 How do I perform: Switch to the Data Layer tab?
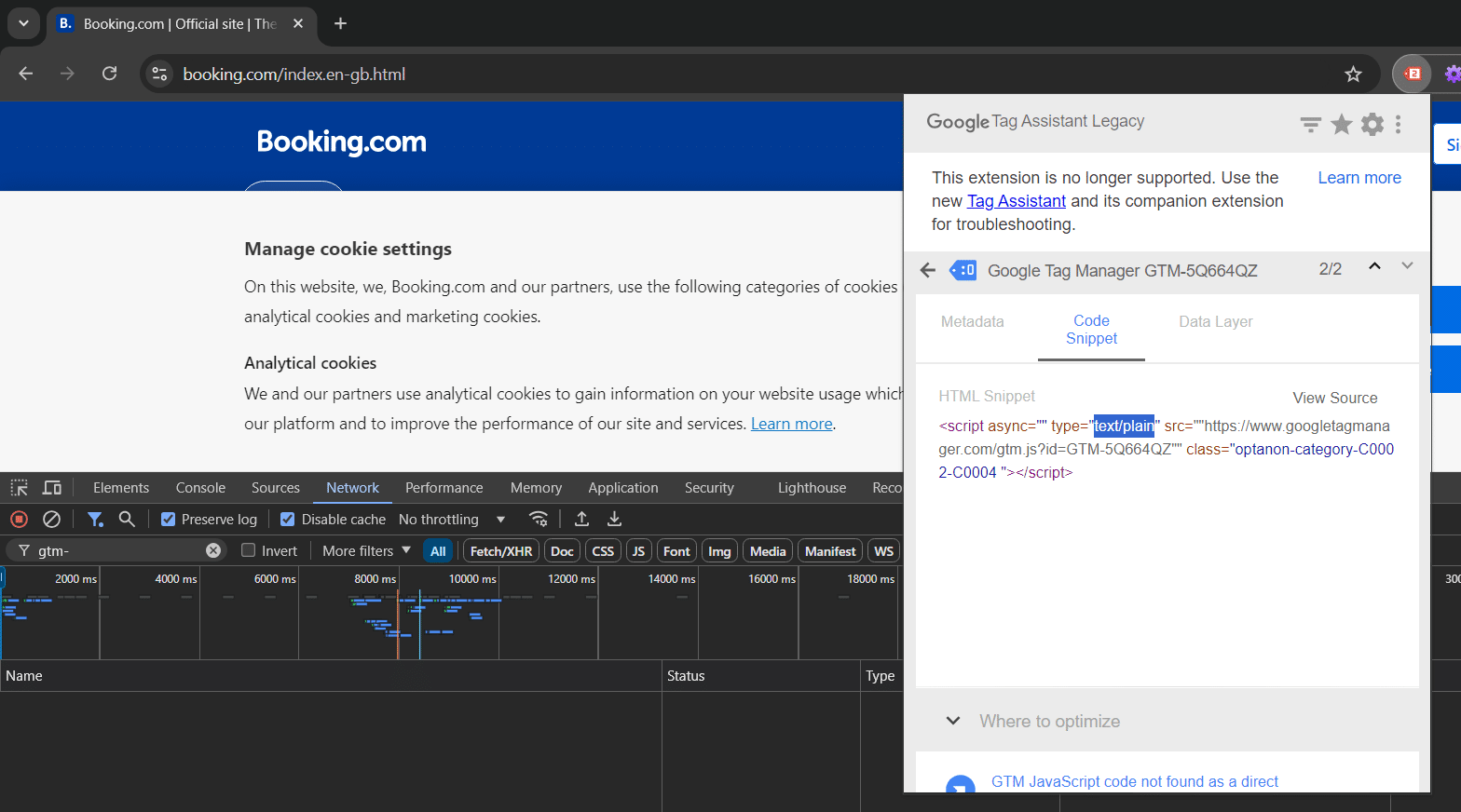pos(1215,321)
